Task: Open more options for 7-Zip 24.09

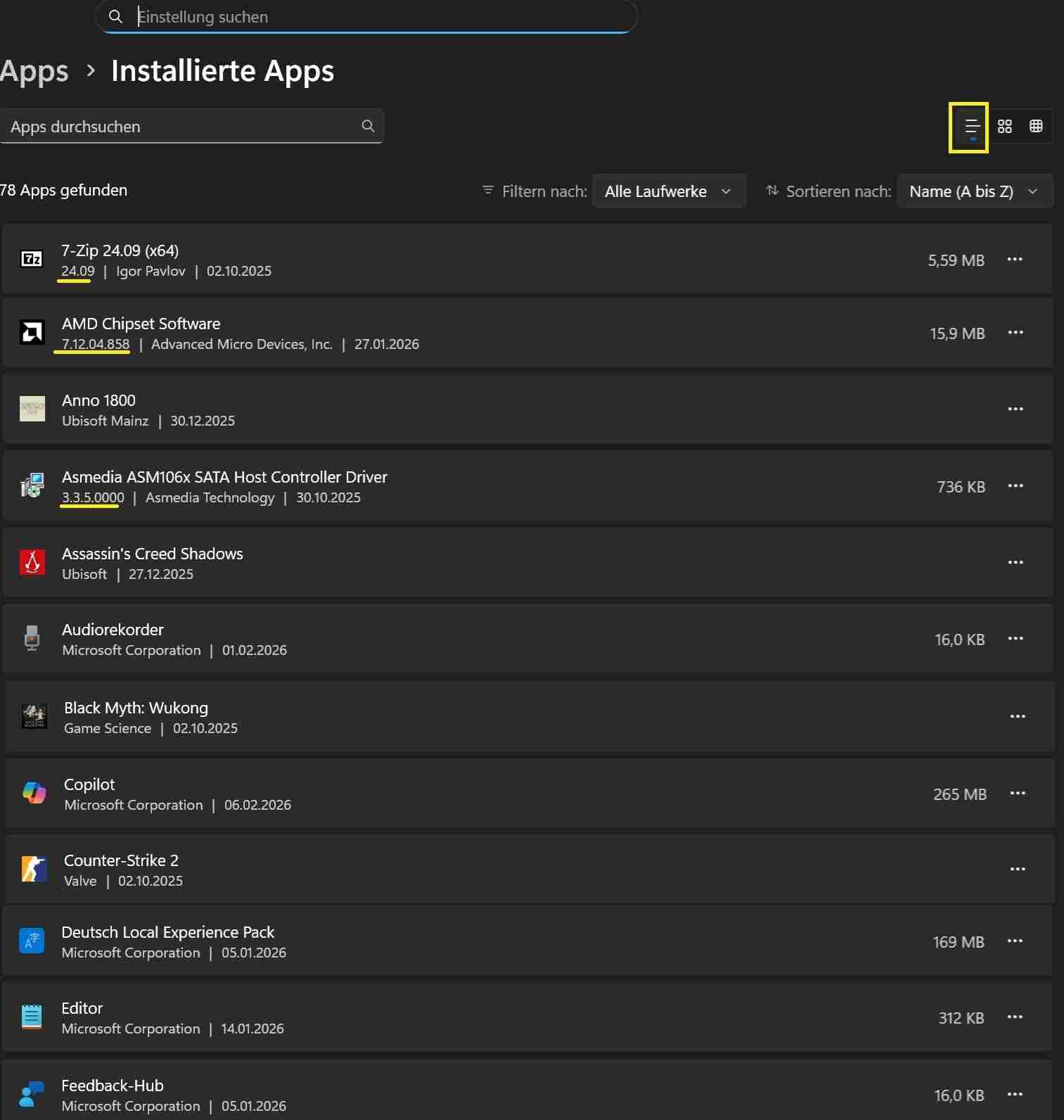Action: coord(1014,260)
